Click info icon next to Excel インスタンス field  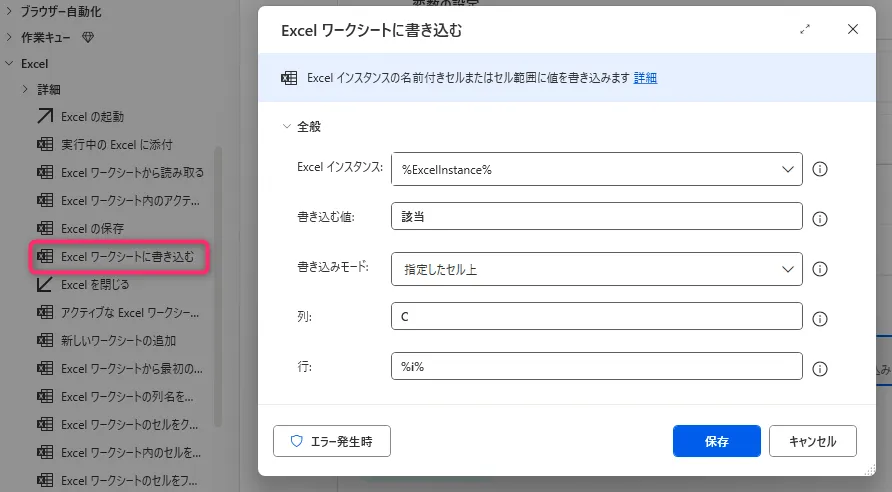820,169
